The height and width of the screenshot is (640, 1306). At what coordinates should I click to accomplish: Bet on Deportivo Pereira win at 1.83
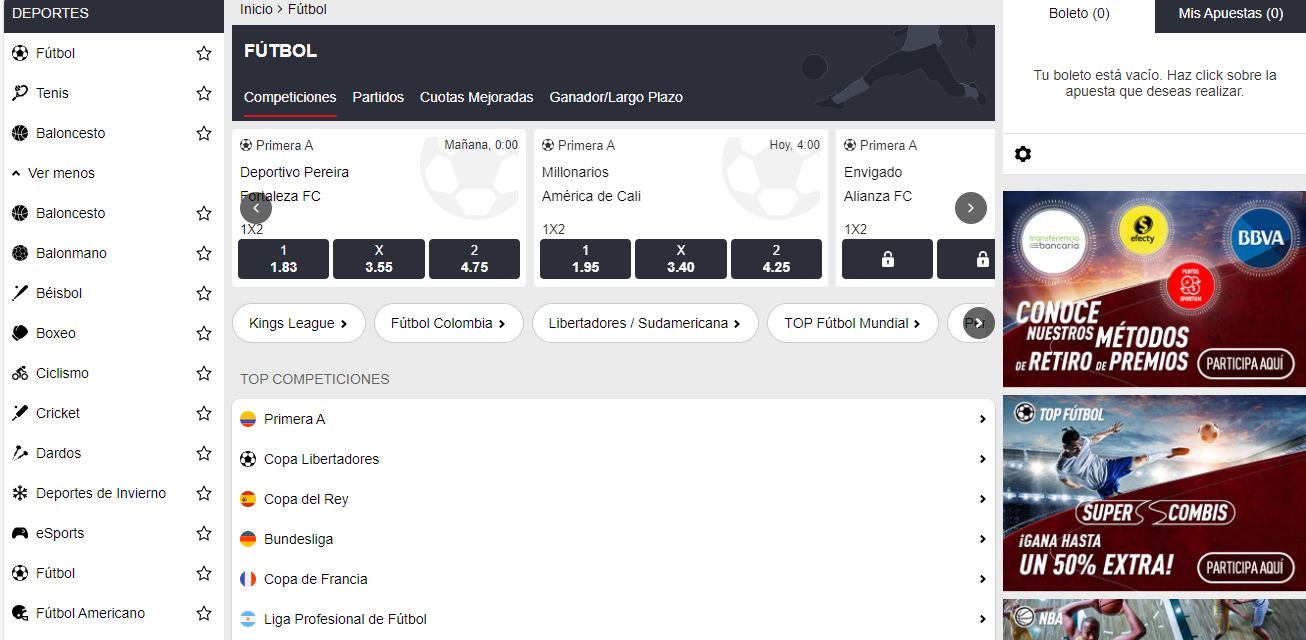tap(283, 259)
